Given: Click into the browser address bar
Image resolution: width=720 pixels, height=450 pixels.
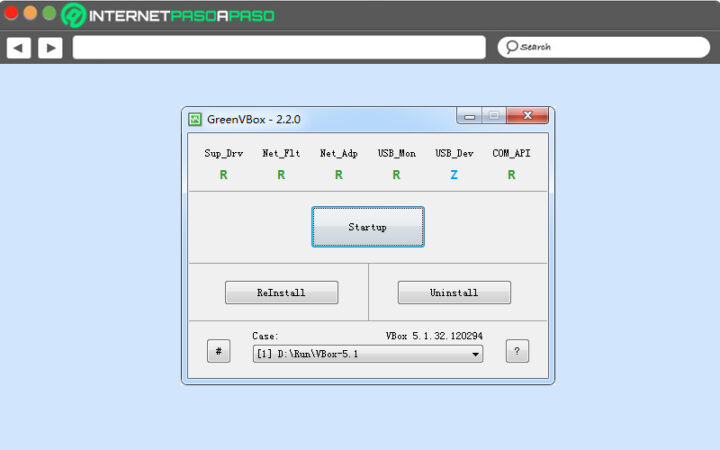Looking at the screenshot, I should pos(279,47).
